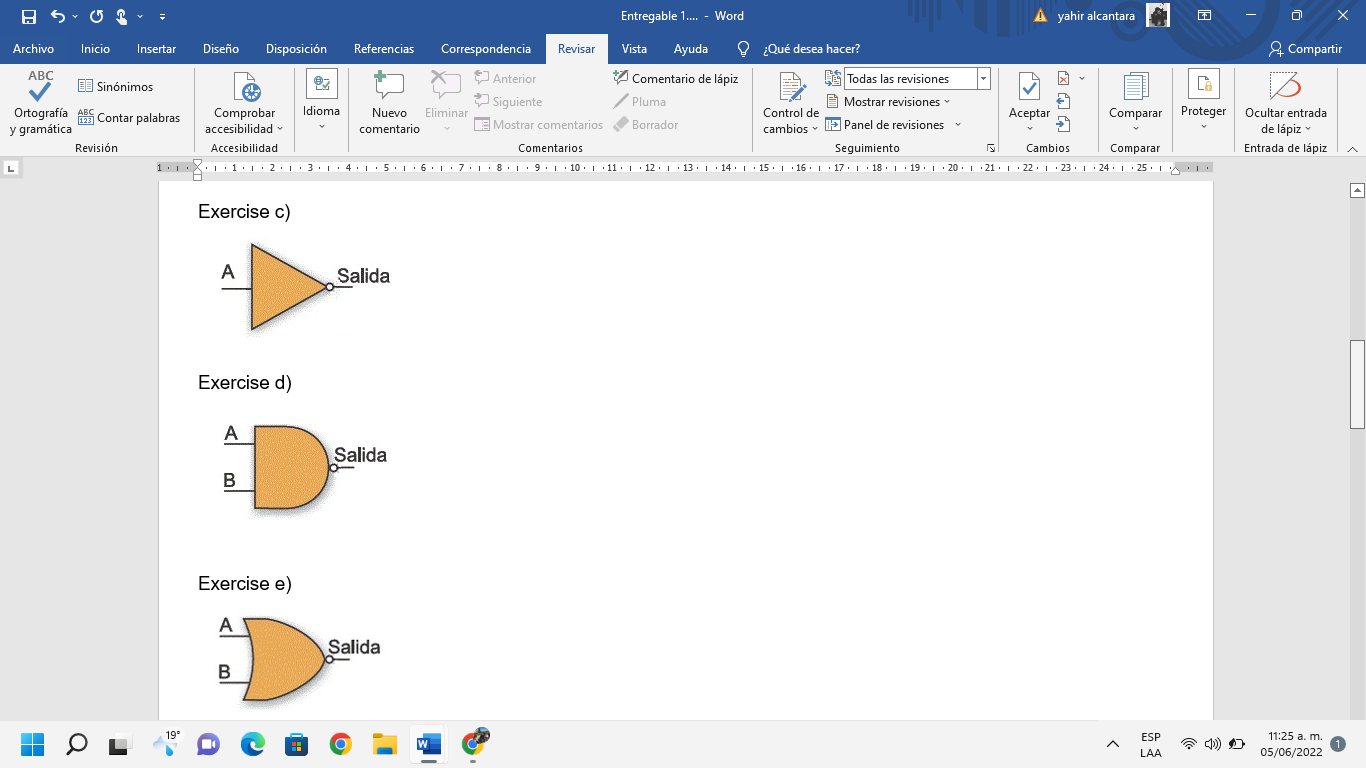Expand the Aceptar dropdown arrow
This screenshot has height=768, width=1366.
(x=1029, y=127)
